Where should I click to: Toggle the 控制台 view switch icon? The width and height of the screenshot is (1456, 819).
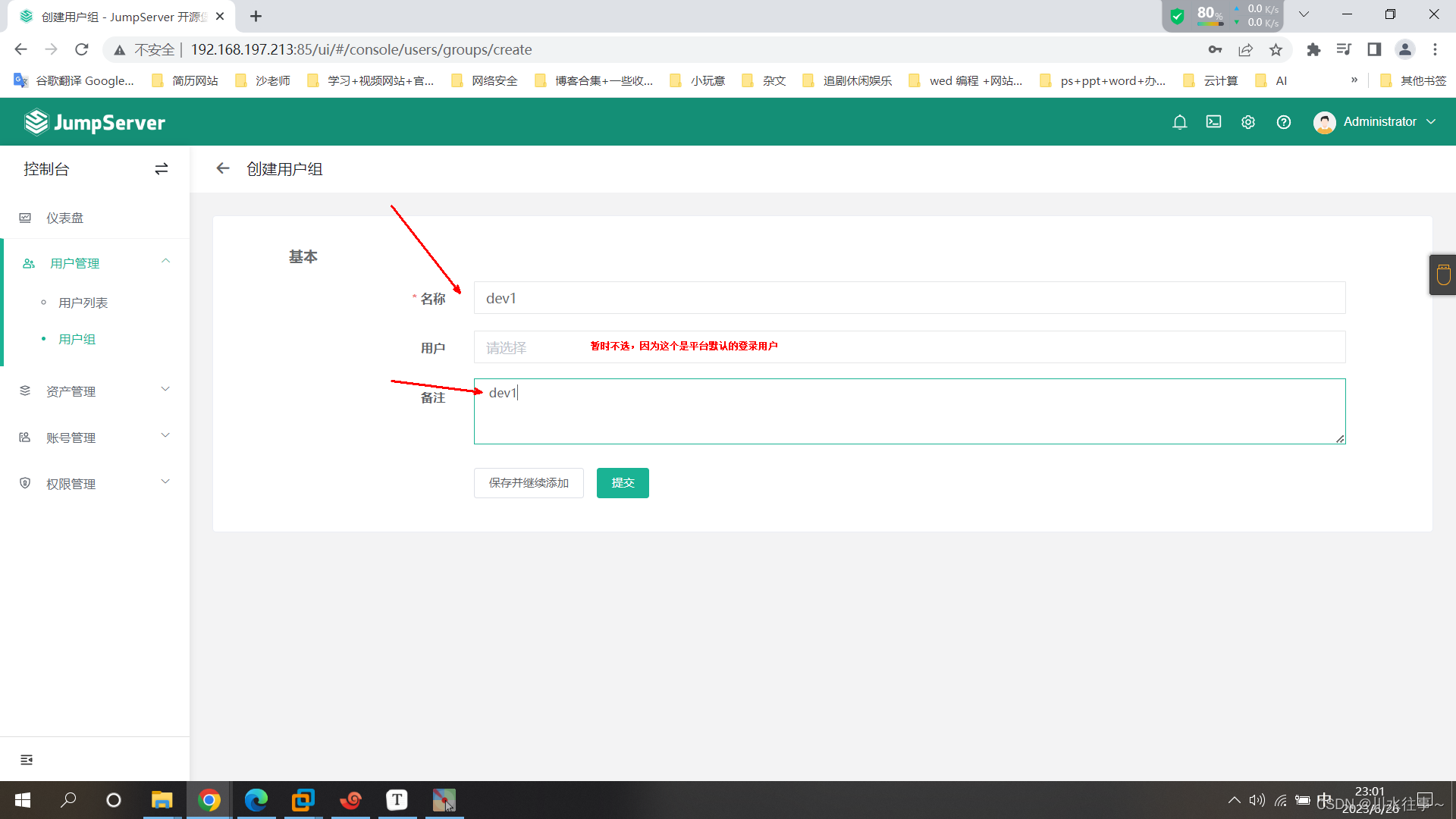click(x=161, y=169)
